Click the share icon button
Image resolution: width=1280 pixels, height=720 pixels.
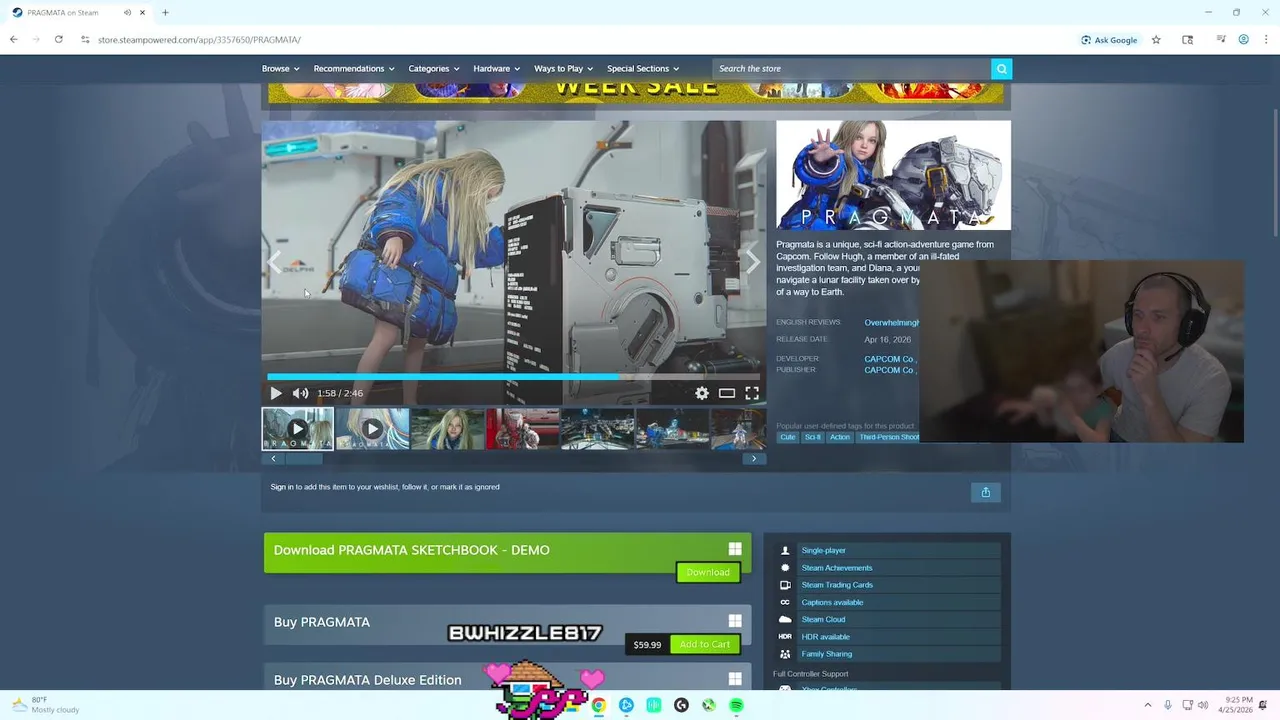point(985,492)
